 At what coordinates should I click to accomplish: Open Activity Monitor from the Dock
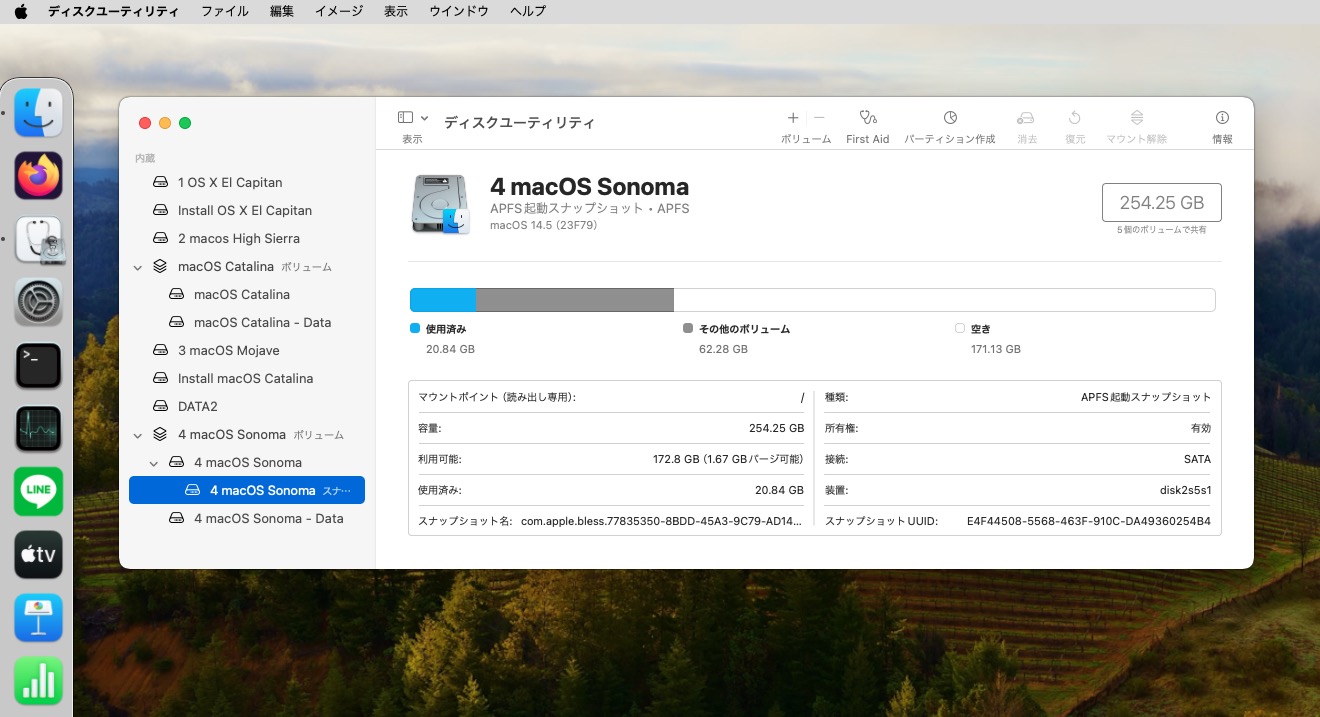[x=39, y=429]
